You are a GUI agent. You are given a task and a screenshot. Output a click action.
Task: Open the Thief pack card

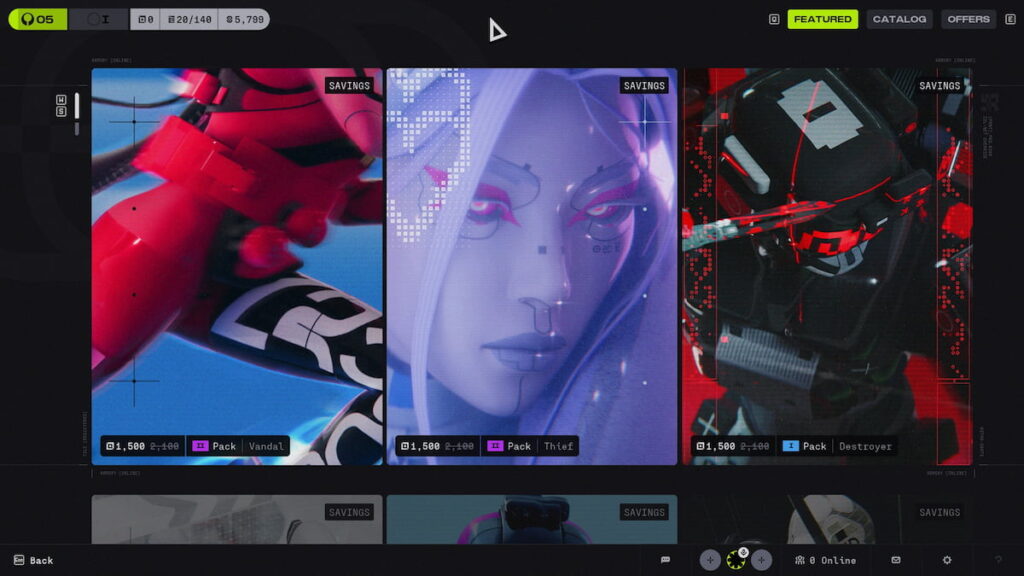click(x=532, y=266)
